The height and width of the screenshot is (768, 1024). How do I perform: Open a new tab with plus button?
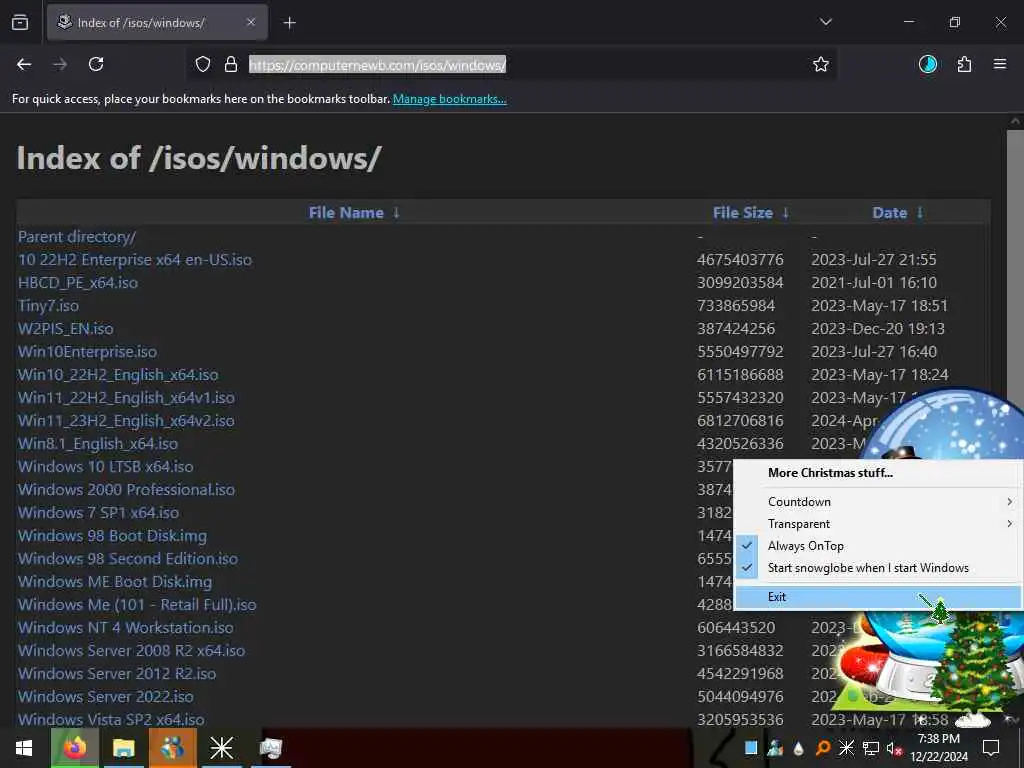(290, 23)
